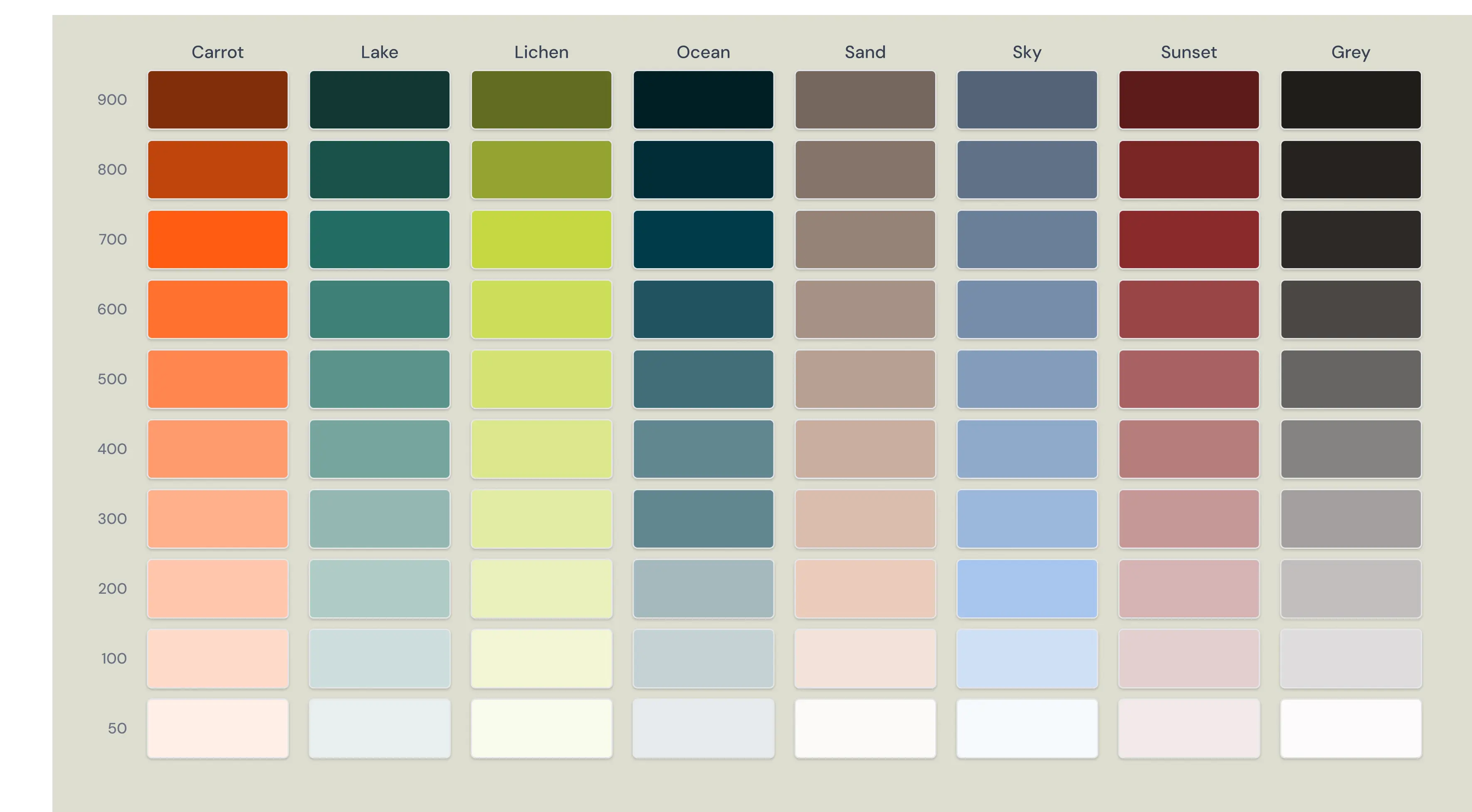Select the Grey 600 swatch

click(x=1350, y=309)
